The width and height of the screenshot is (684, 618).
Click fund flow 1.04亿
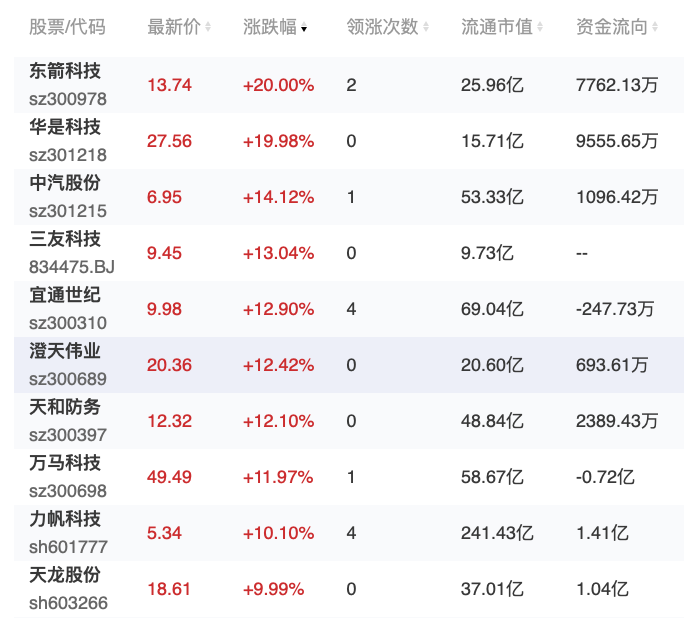coord(602,589)
